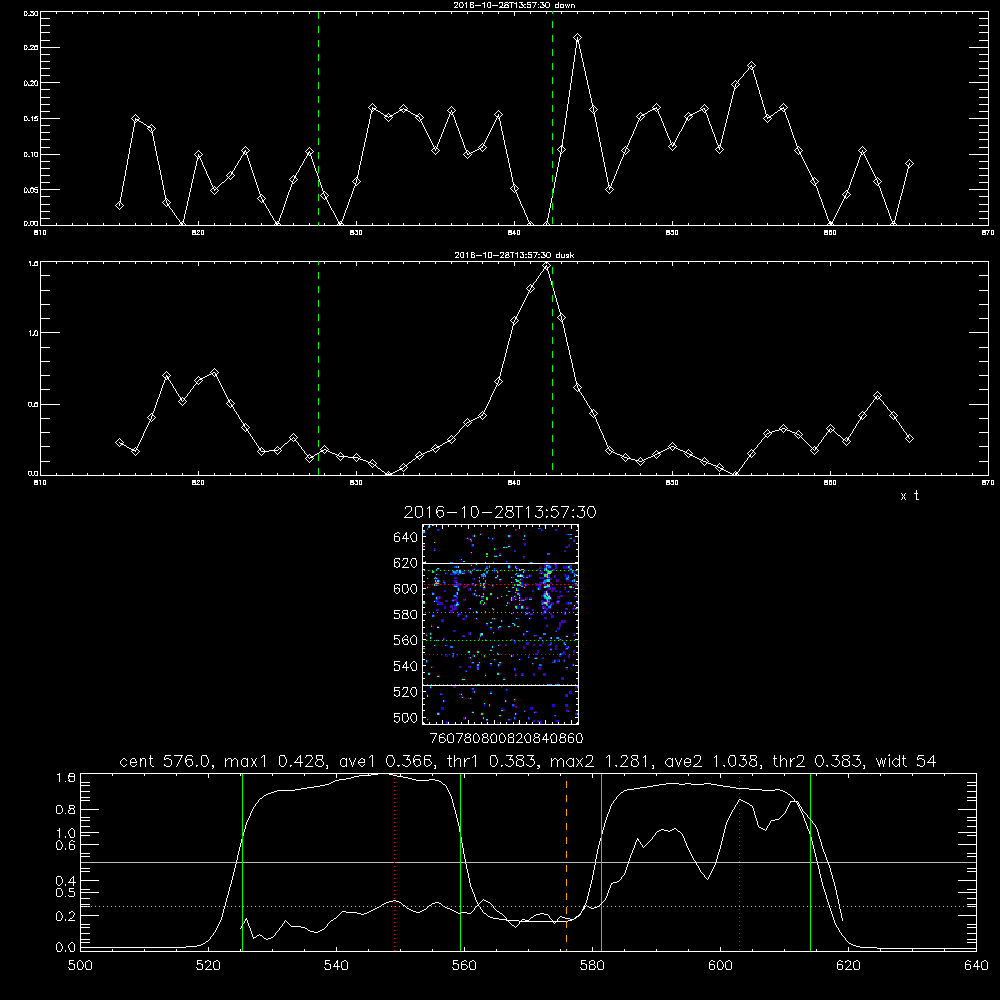
Task: Select the timestamp title above the spectrogram image
Action: pyautogui.click(x=500, y=512)
